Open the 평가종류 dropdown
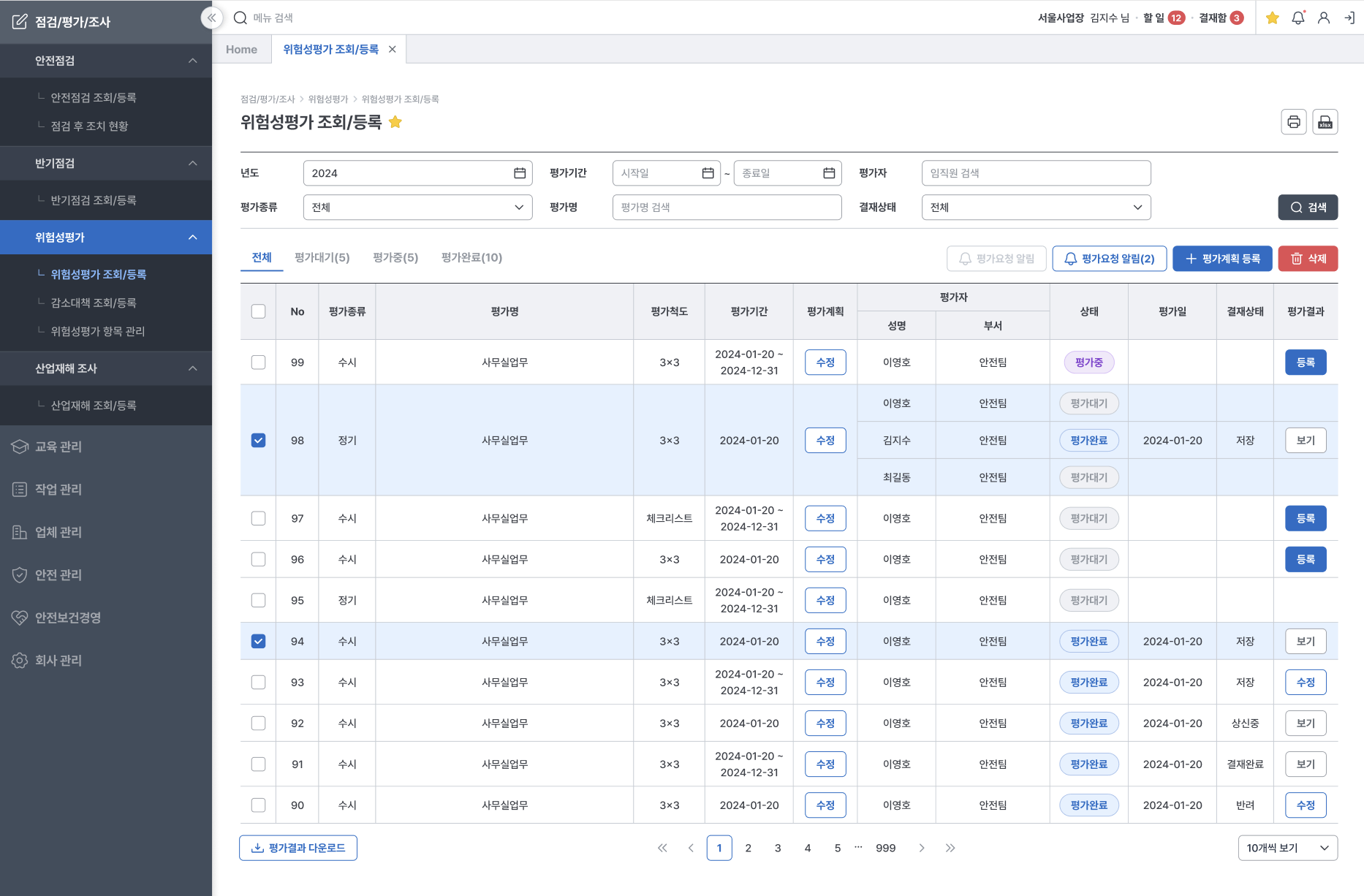 click(417, 208)
